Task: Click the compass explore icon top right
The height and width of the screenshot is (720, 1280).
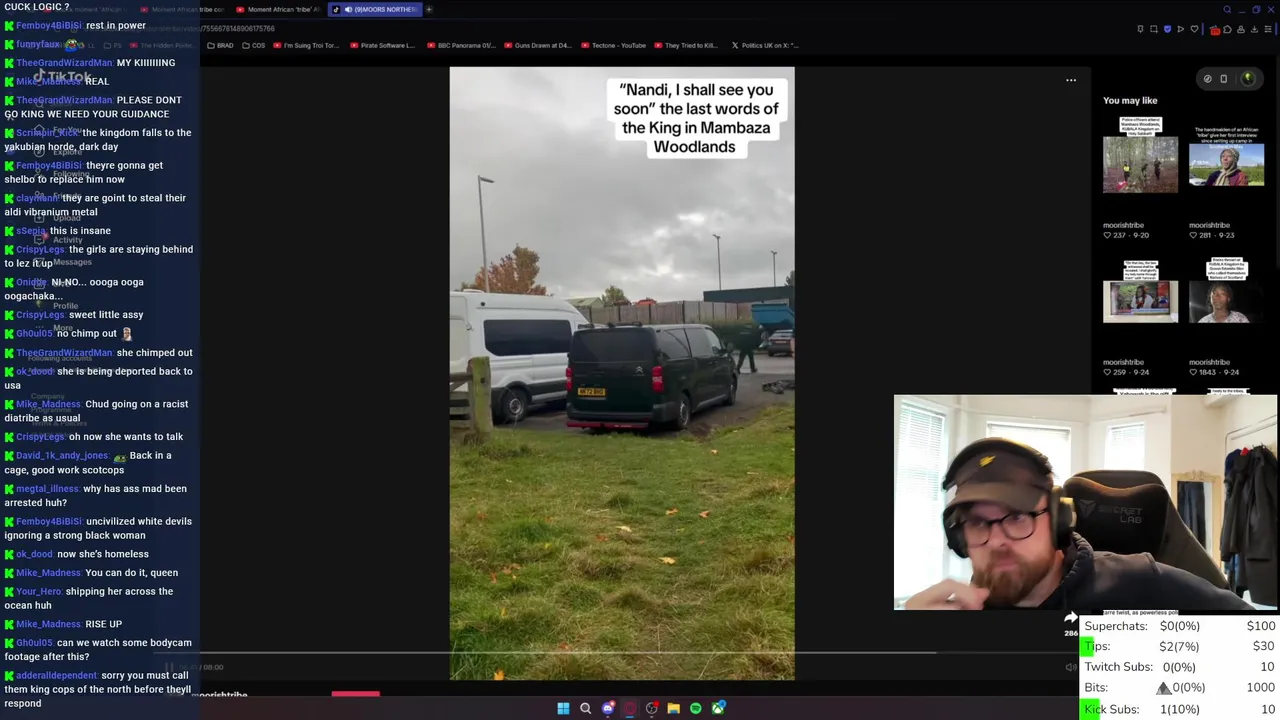Action: coord(1208,79)
